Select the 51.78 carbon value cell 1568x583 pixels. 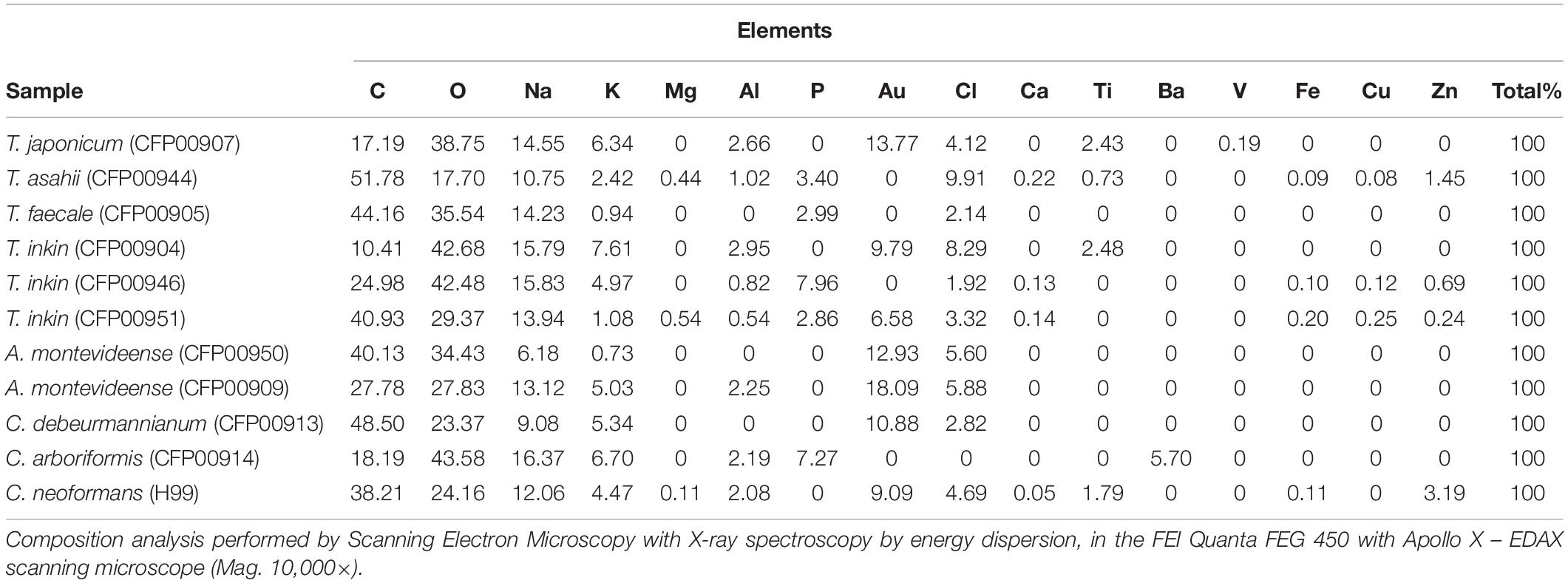point(377,178)
